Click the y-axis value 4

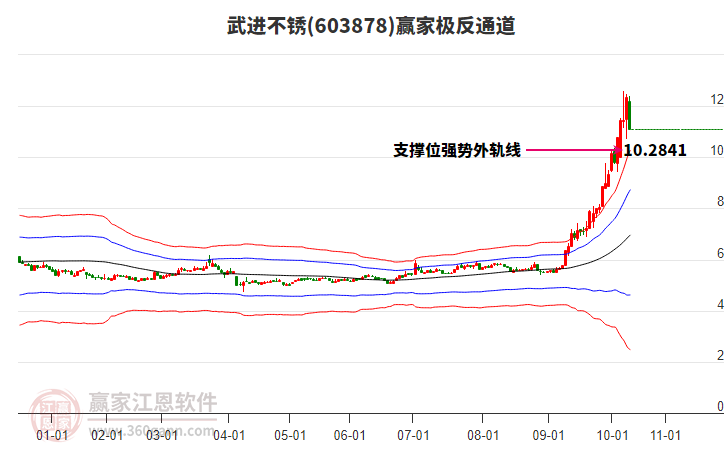tap(720, 304)
